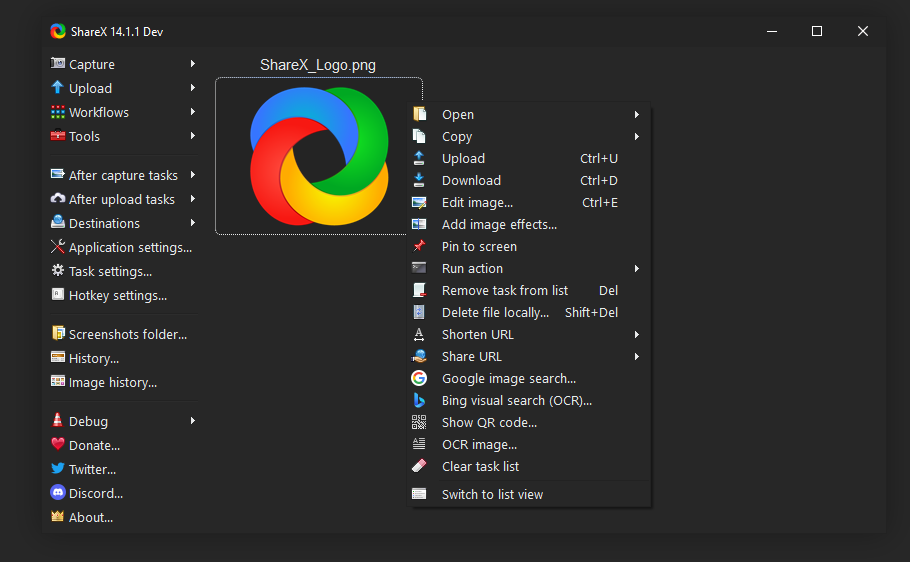The height and width of the screenshot is (562, 910).
Task: Open Share URL submenu entry
Action: (529, 356)
